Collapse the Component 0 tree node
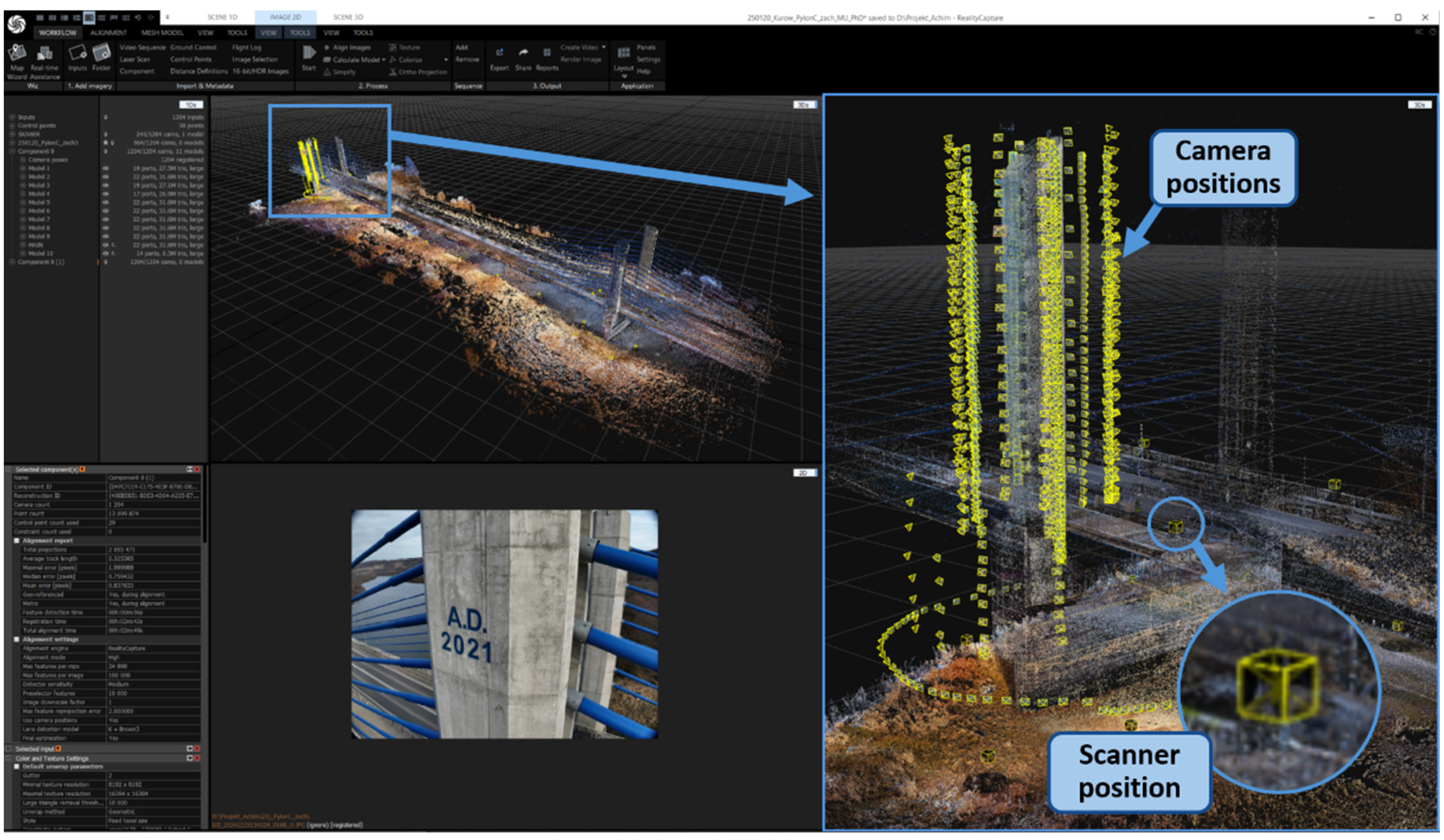The image size is (1444, 840). [x=12, y=151]
